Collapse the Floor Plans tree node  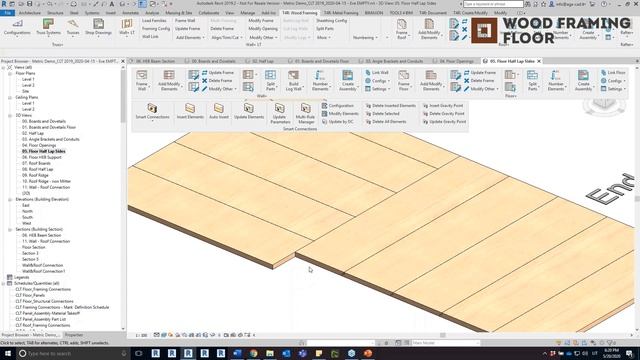[x=10, y=73]
